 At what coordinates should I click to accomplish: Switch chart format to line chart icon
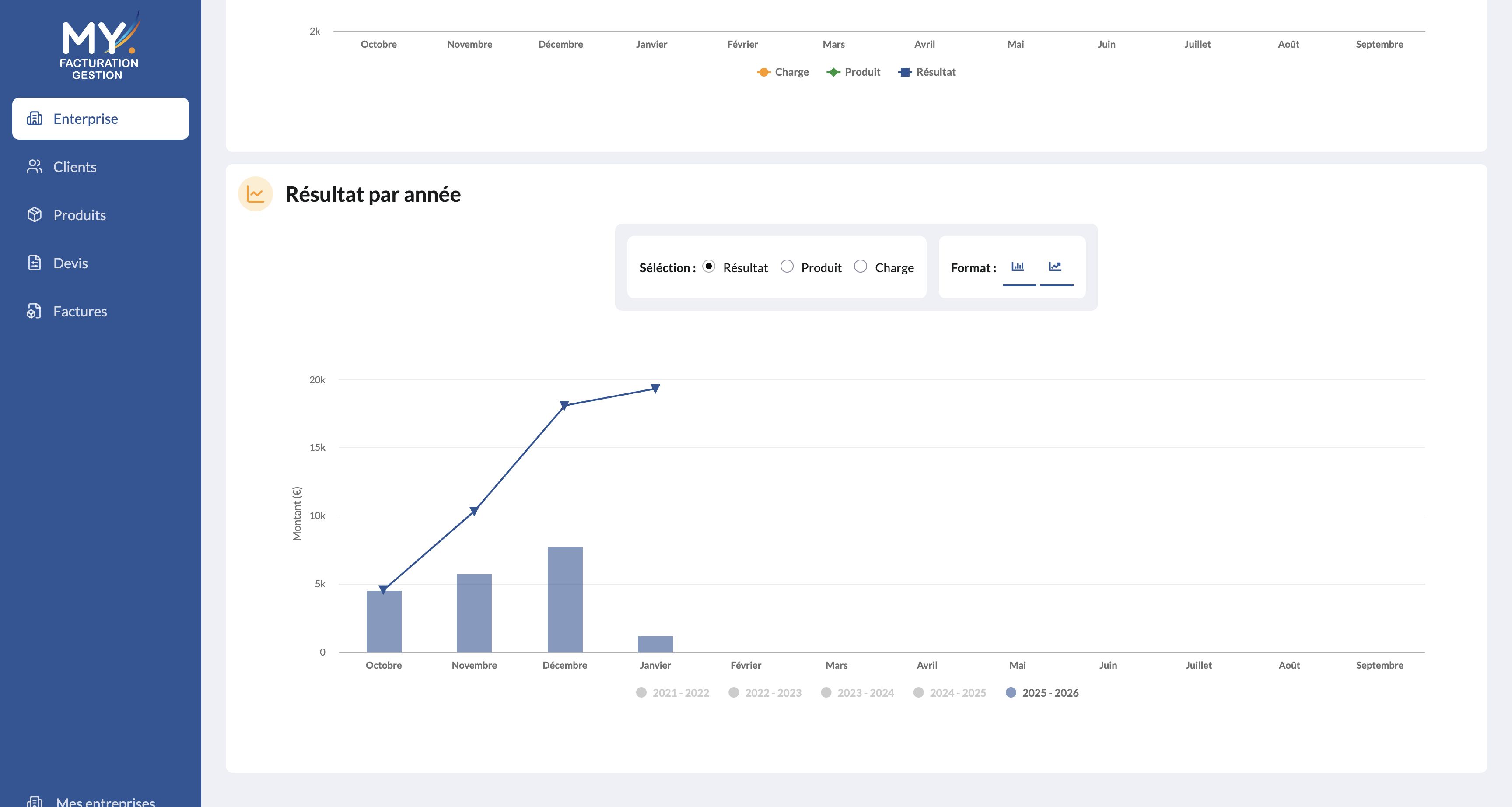pos(1055,267)
